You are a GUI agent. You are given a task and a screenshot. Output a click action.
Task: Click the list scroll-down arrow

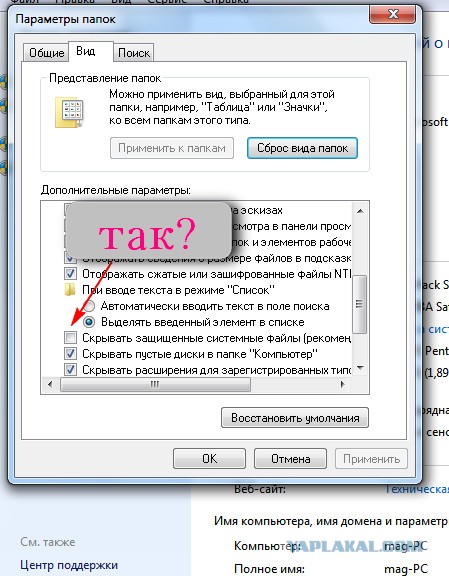pos(360,368)
